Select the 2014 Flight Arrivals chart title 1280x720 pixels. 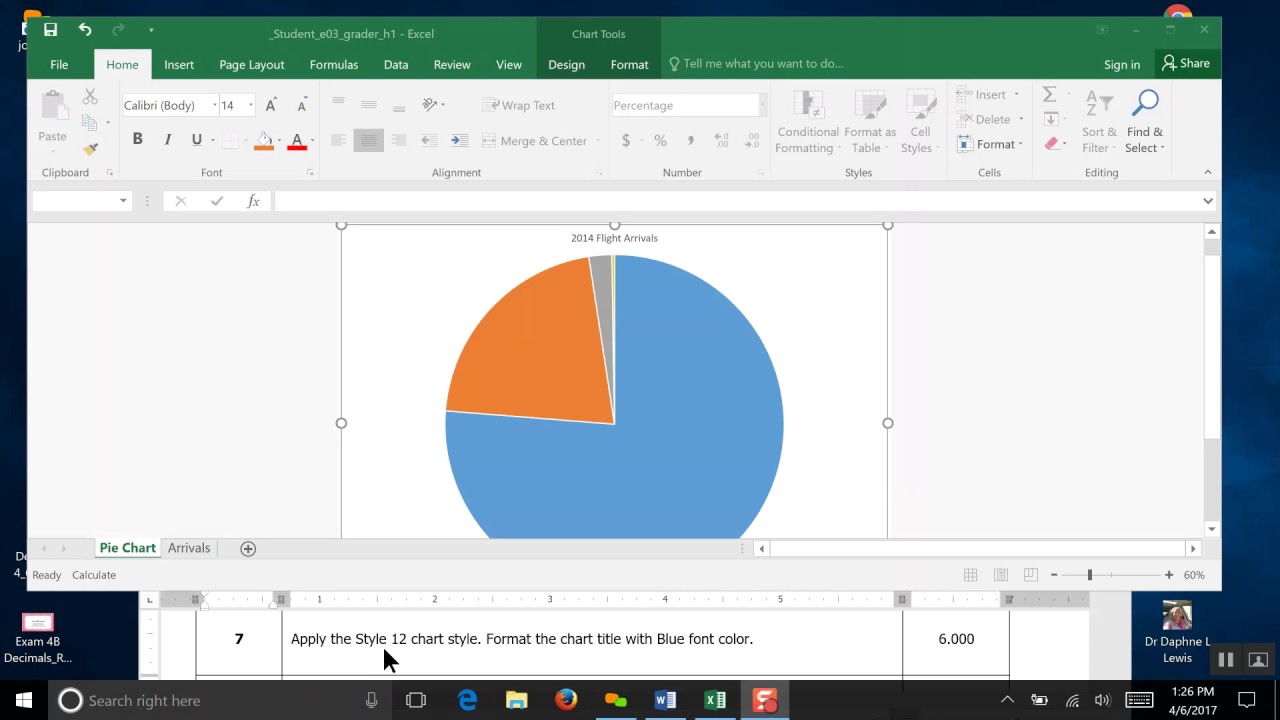614,238
